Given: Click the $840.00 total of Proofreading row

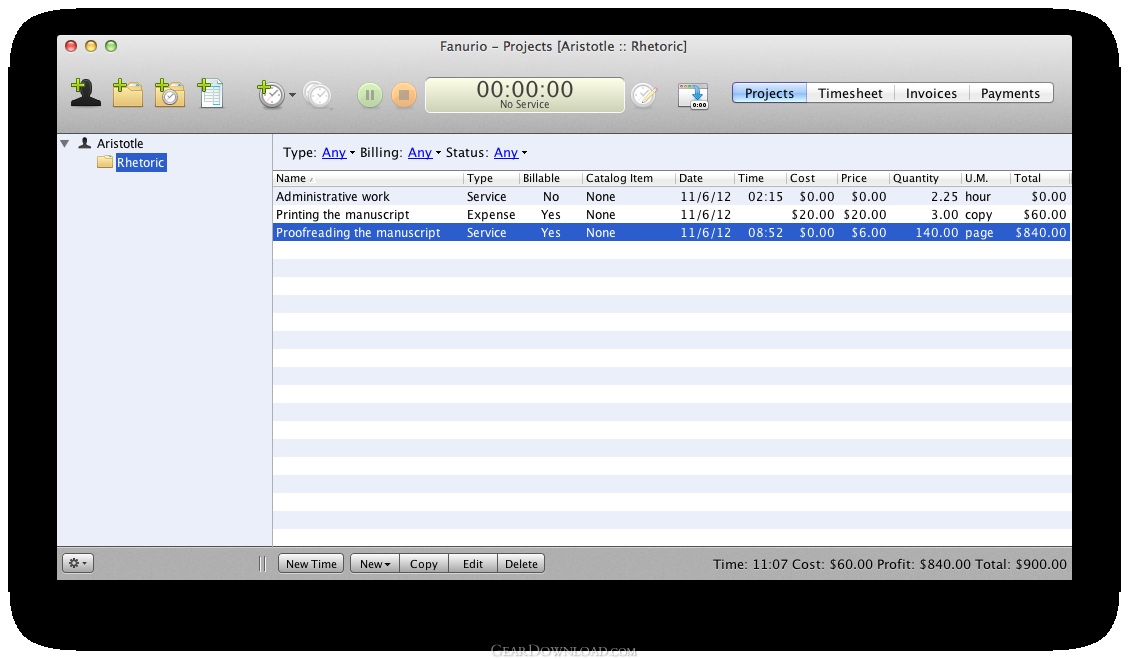Looking at the screenshot, I should (x=1041, y=233).
